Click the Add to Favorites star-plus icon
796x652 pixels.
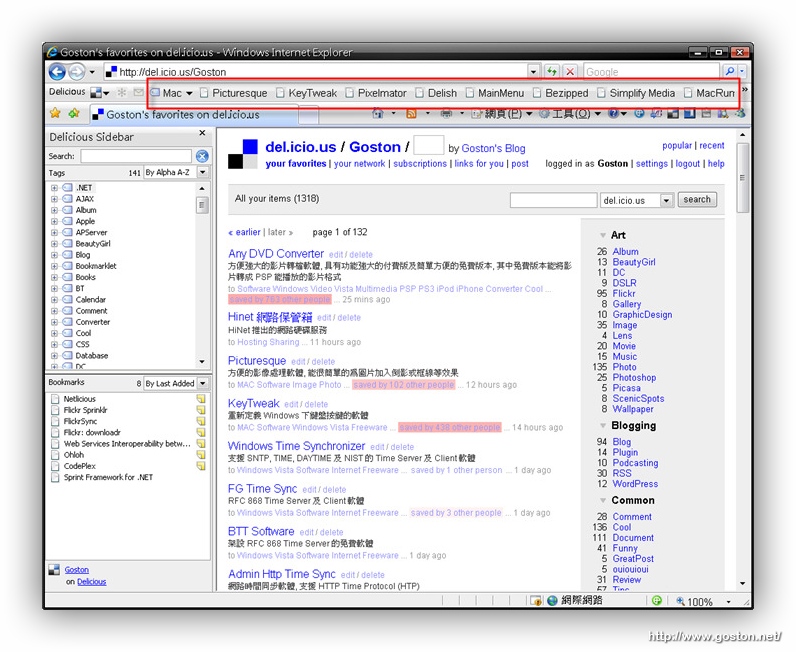[x=74, y=113]
